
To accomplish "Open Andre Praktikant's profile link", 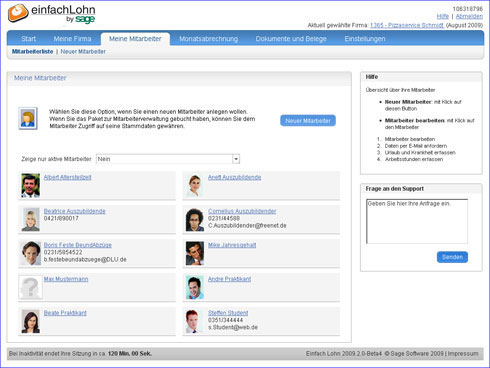I will point(229,279).
